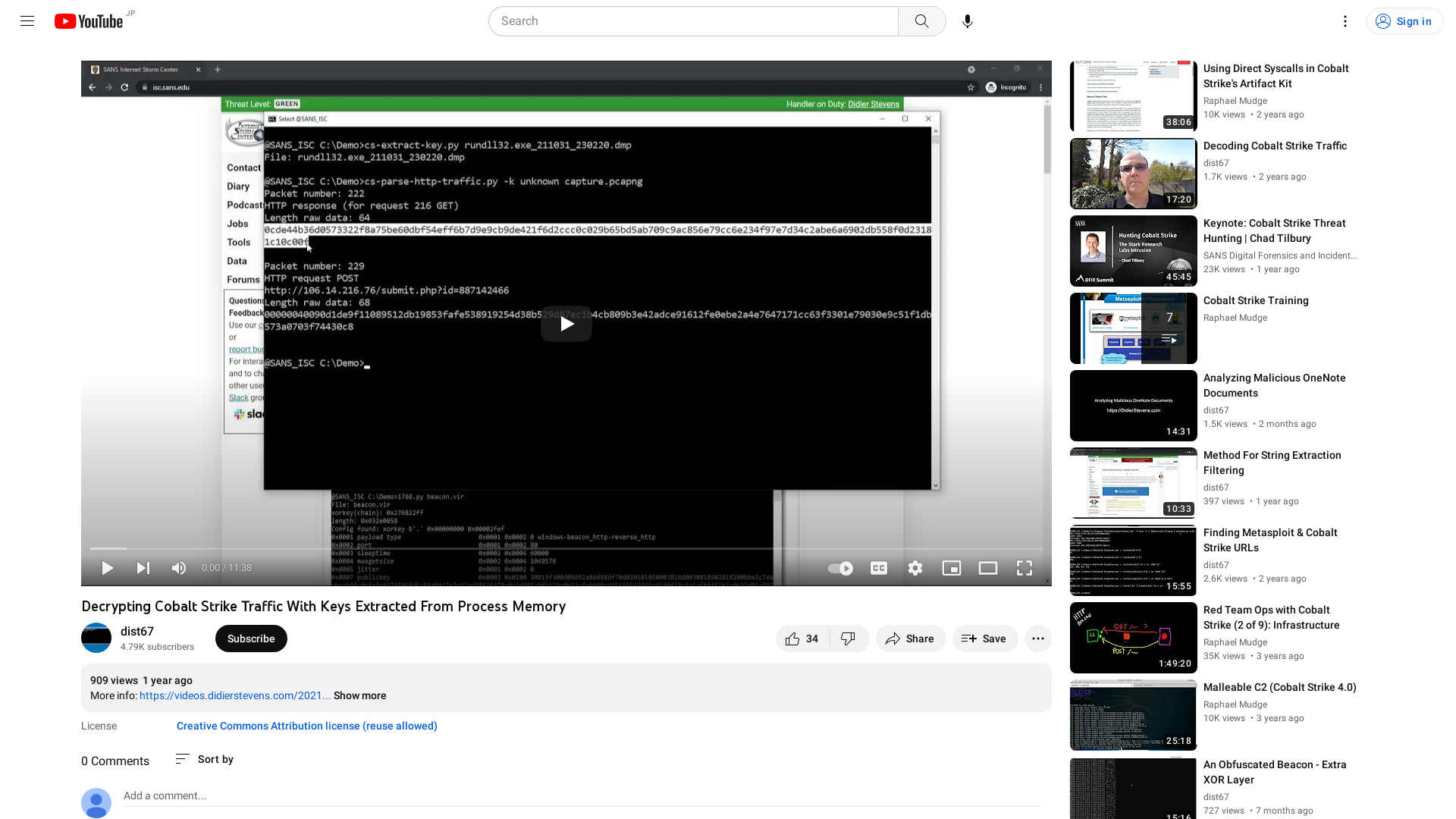
Task: Open An Obfuscated Beacon - Extra XOR Layer
Action: coord(1275,772)
